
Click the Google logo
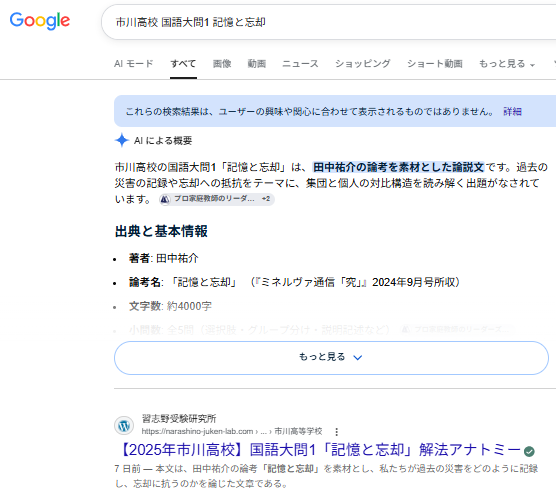pyautogui.click(x=40, y=21)
